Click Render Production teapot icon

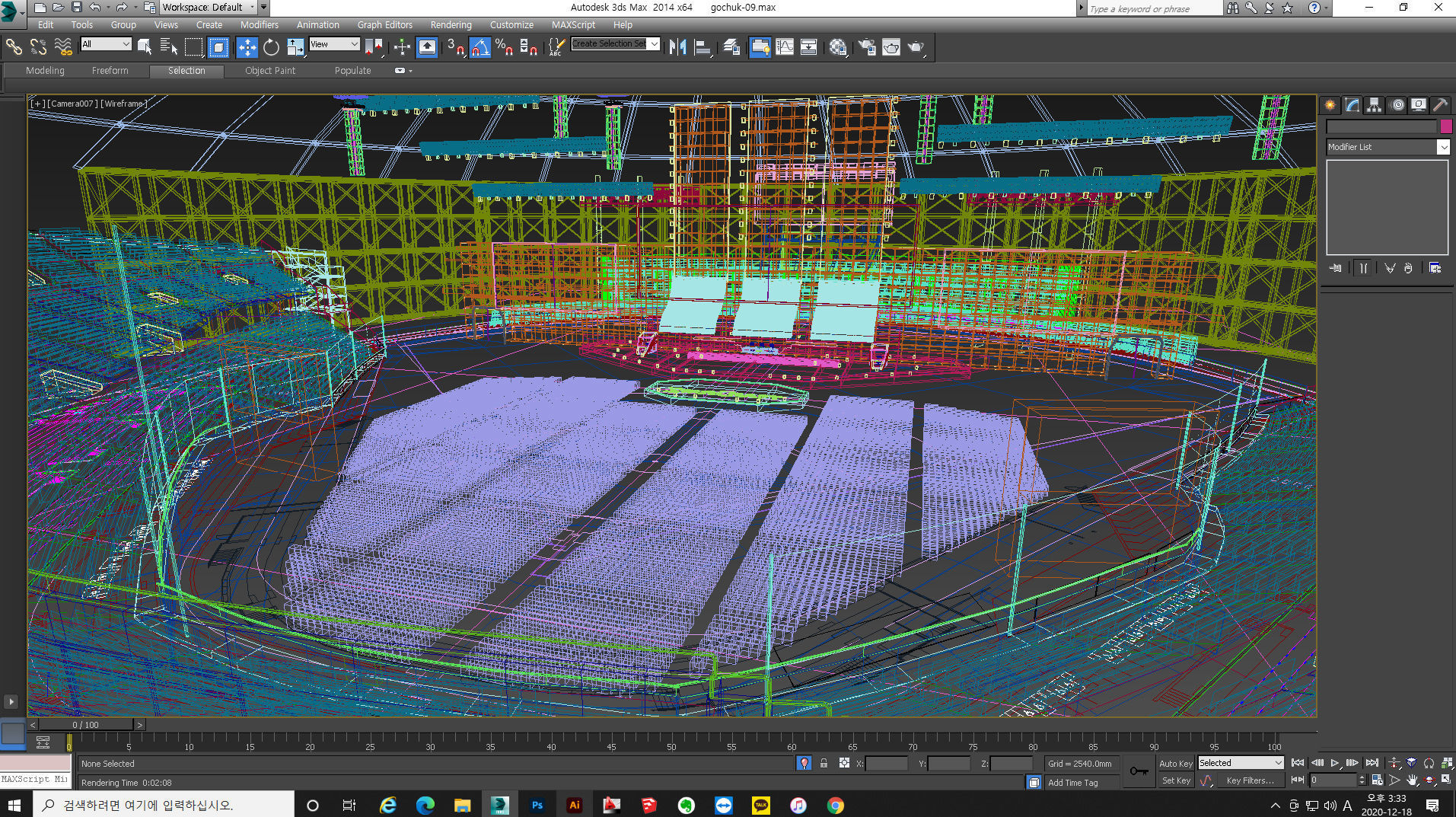coord(916,47)
